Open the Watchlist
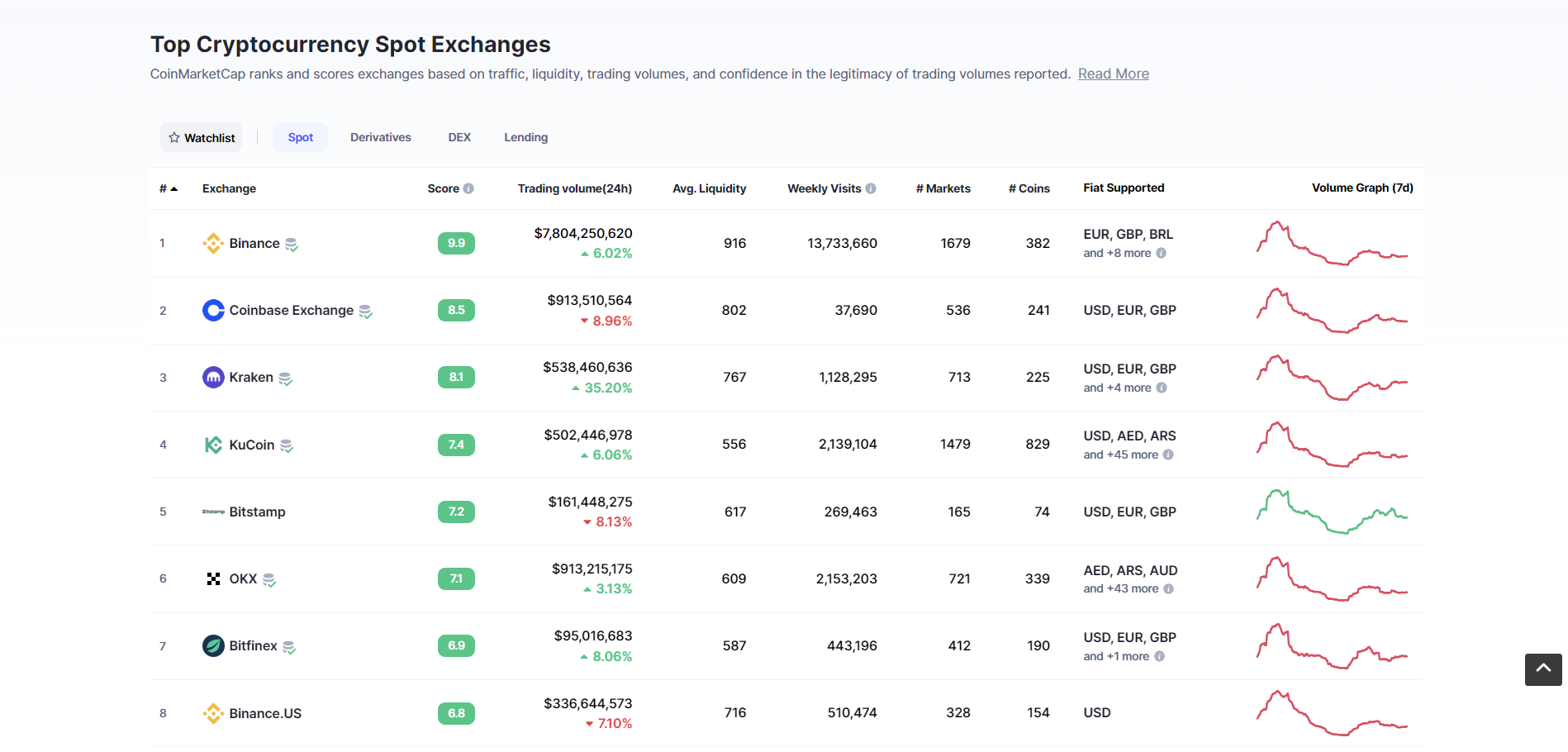Viewport: 1568px width, 752px height. click(x=202, y=137)
